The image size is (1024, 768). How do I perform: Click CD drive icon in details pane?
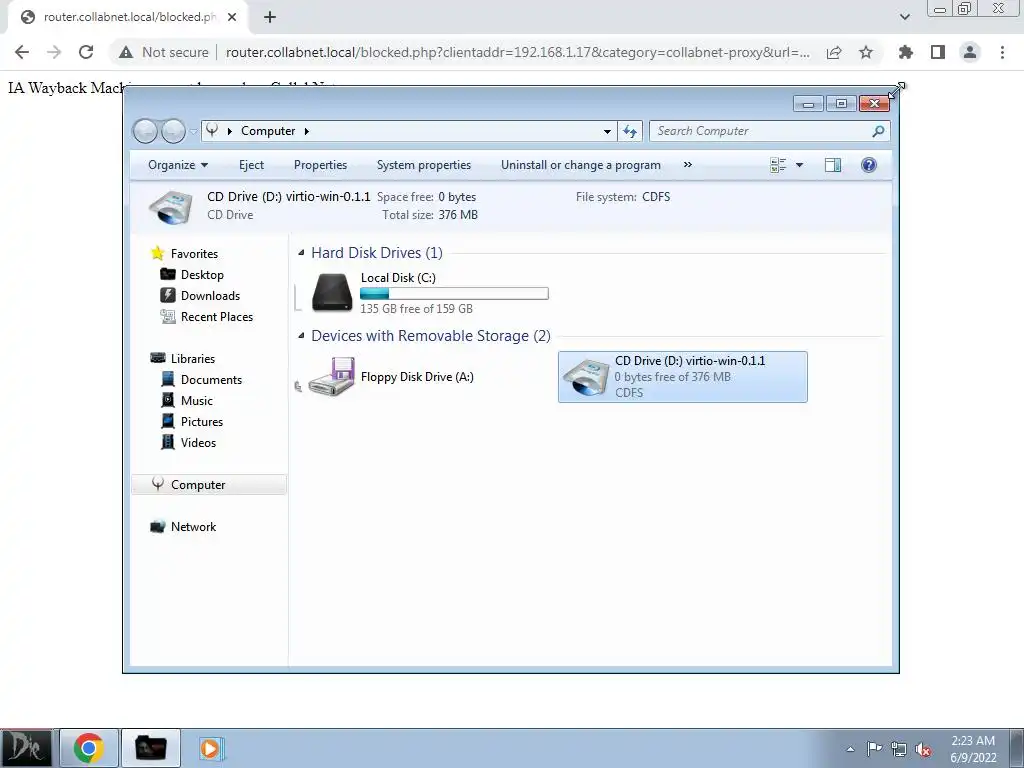point(170,207)
